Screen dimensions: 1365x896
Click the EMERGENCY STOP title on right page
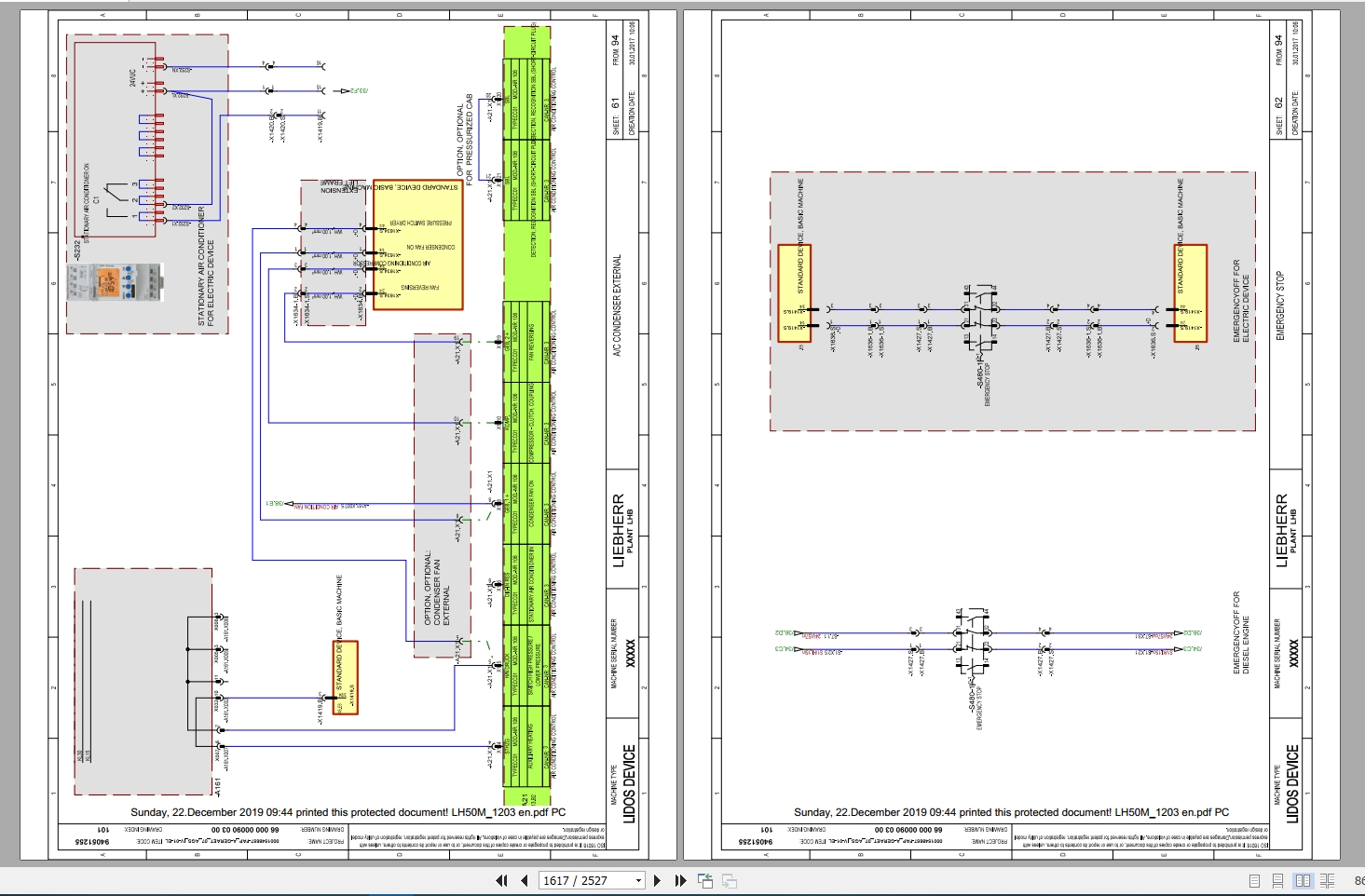pyautogui.click(x=1280, y=306)
